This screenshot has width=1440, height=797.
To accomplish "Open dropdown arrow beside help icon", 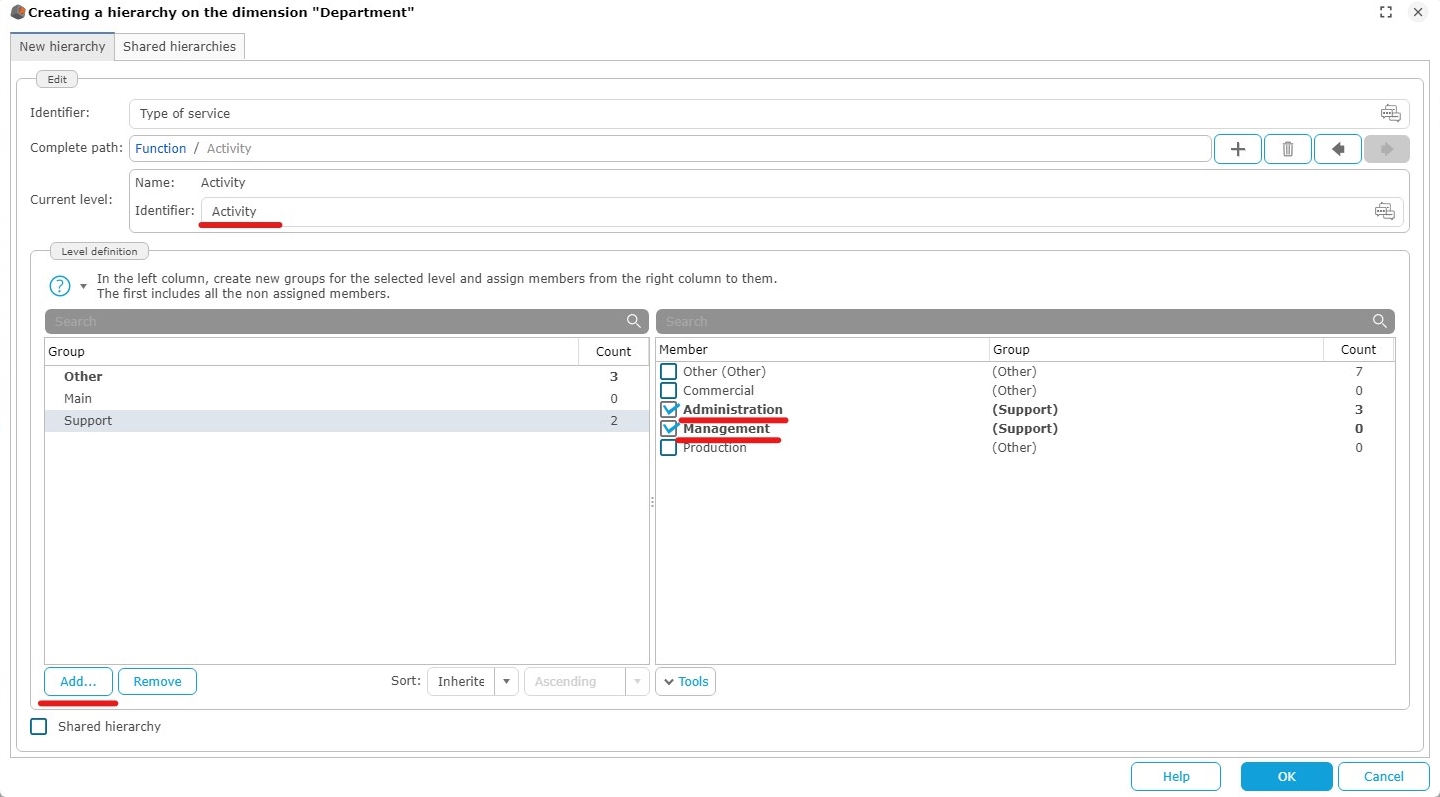I will click(84, 286).
